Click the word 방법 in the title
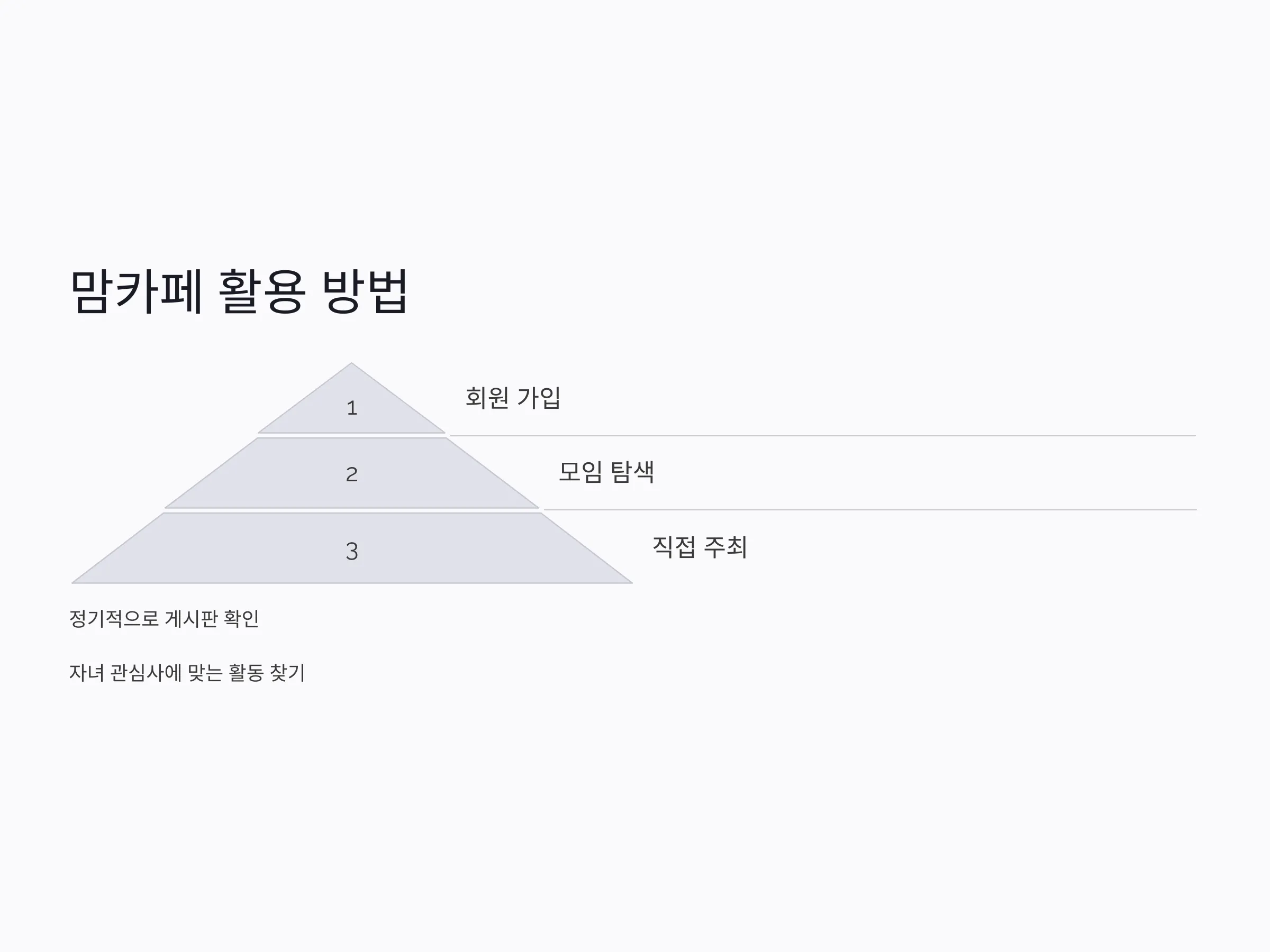Viewport: 1270px width, 952px height. point(365,291)
